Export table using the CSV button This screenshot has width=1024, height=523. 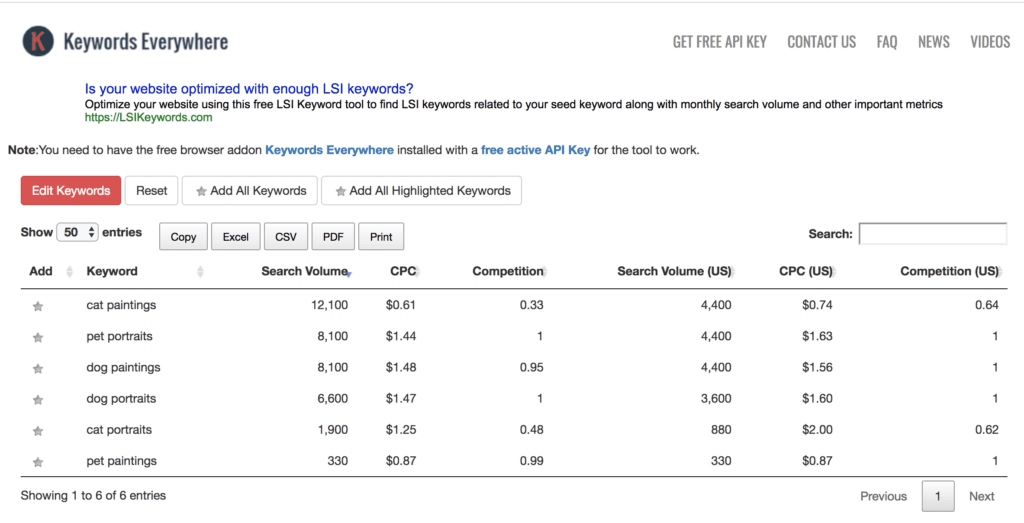point(285,236)
